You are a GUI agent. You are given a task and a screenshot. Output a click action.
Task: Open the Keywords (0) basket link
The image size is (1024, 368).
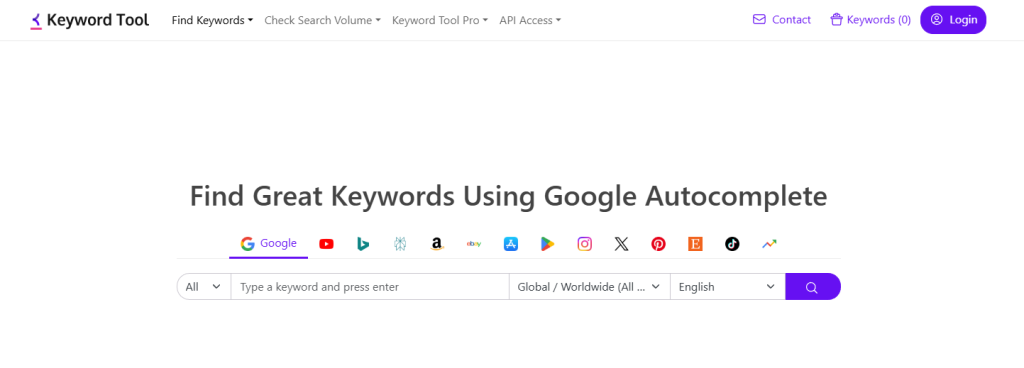[871, 20]
